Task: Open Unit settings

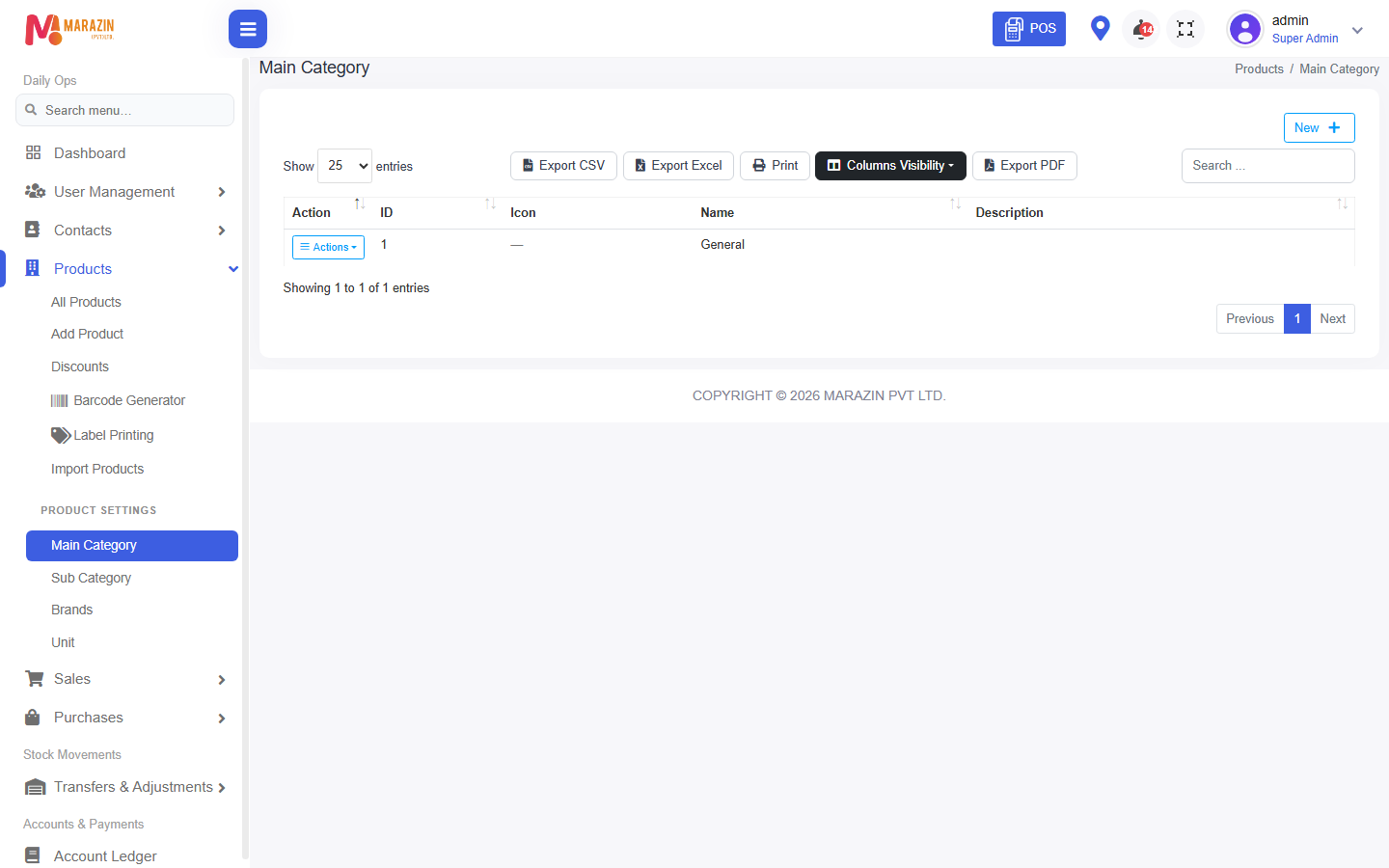Action: 63,642
